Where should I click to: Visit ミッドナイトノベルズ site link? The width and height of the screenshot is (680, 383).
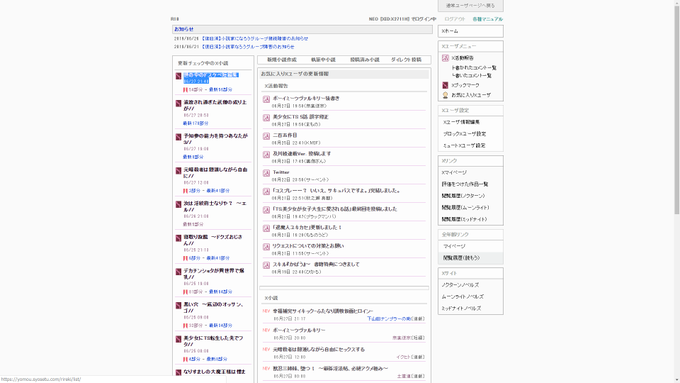tap(461, 308)
